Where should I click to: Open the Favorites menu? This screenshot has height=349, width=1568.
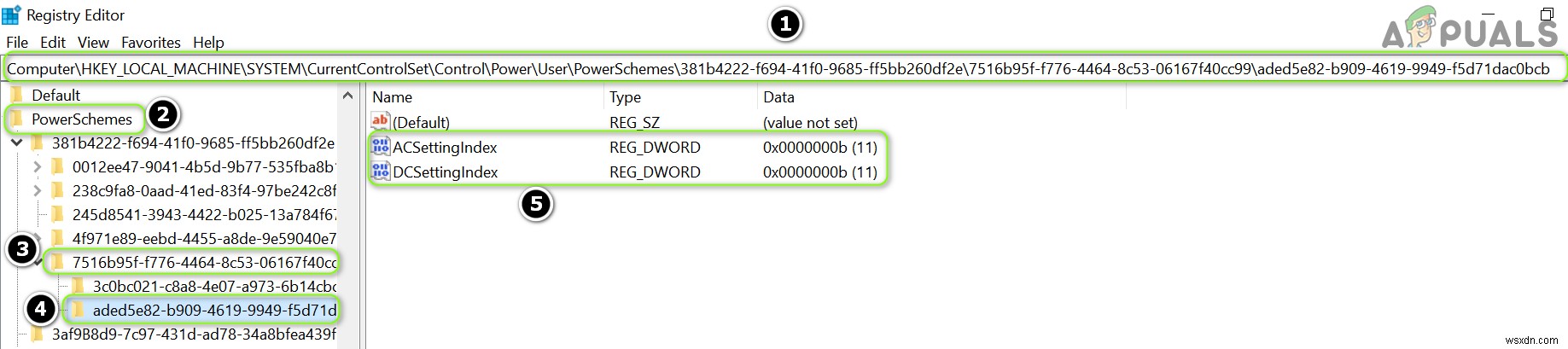150,43
